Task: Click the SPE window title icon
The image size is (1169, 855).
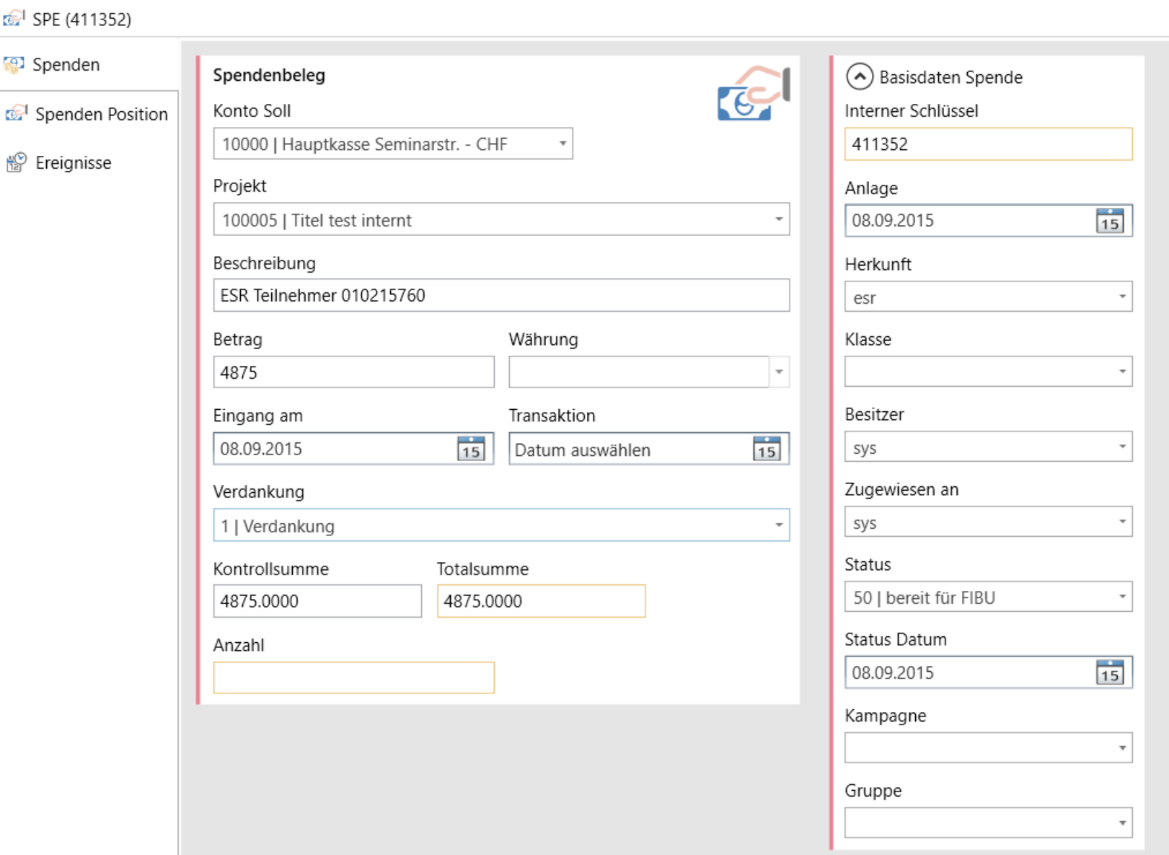Action: pyautogui.click(x=16, y=19)
